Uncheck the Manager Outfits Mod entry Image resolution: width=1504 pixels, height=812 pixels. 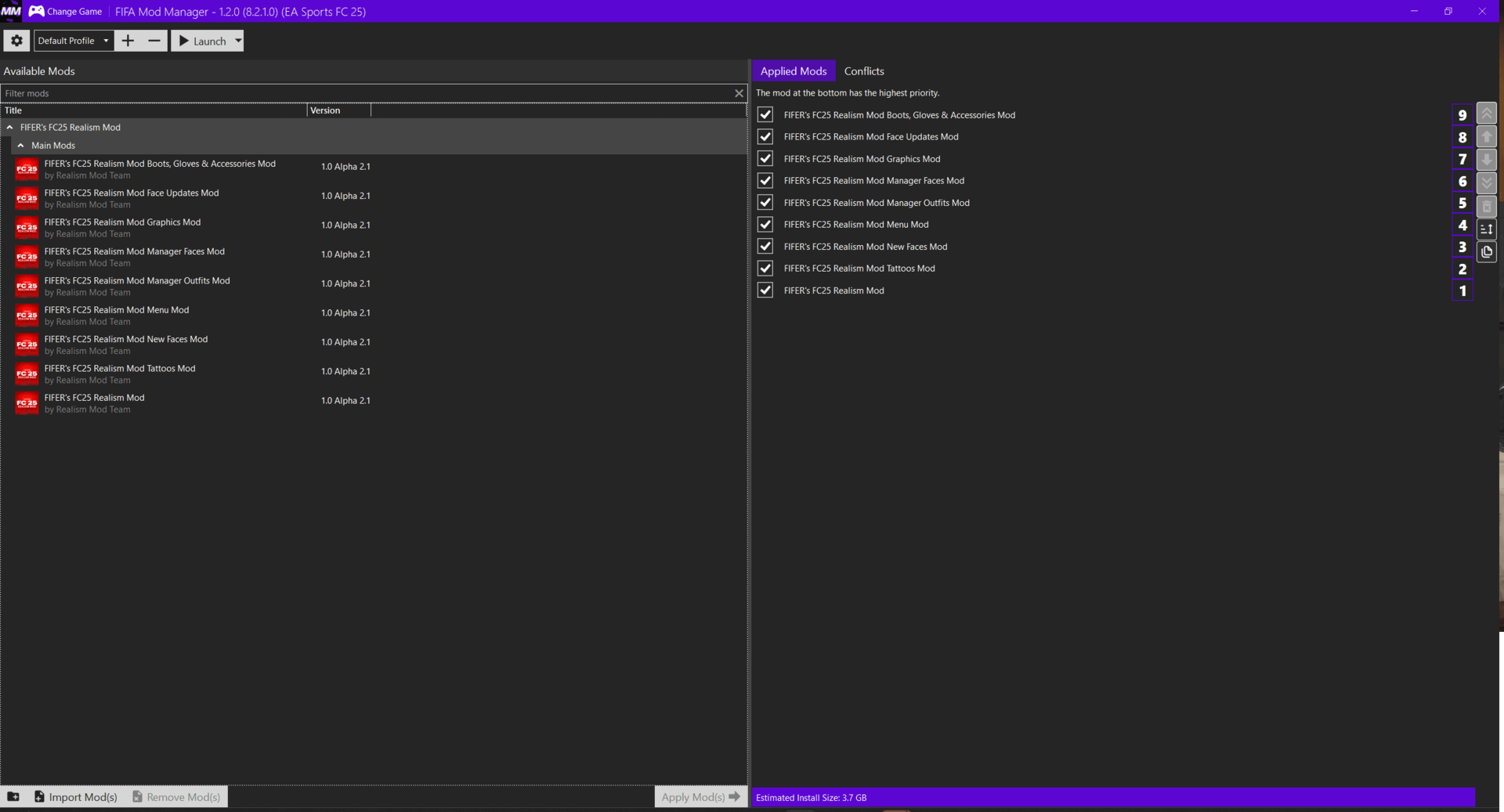pos(765,202)
